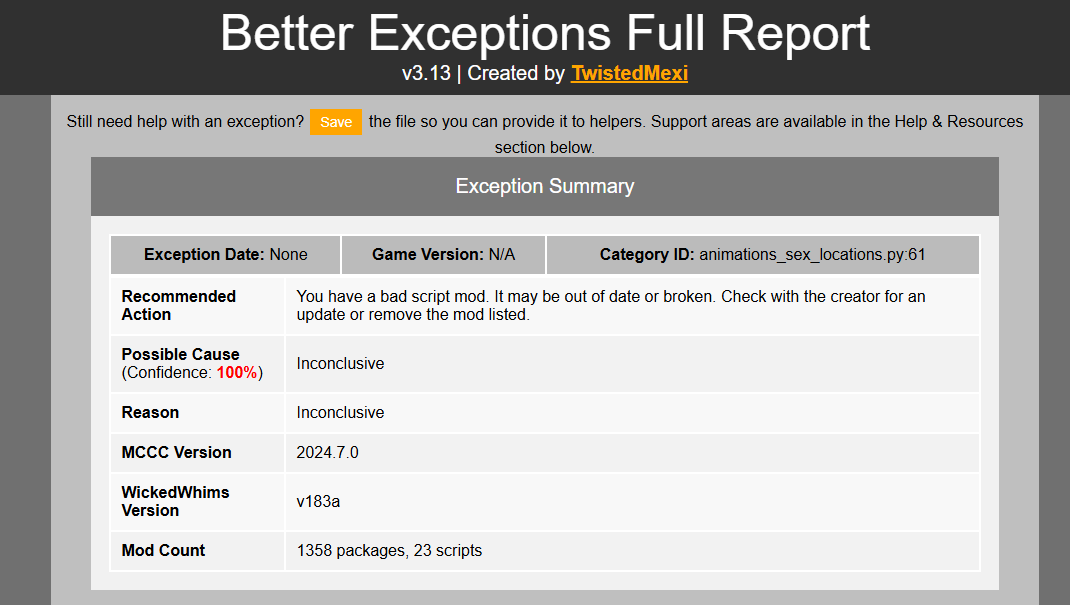Select the Mod Count label

point(163,550)
